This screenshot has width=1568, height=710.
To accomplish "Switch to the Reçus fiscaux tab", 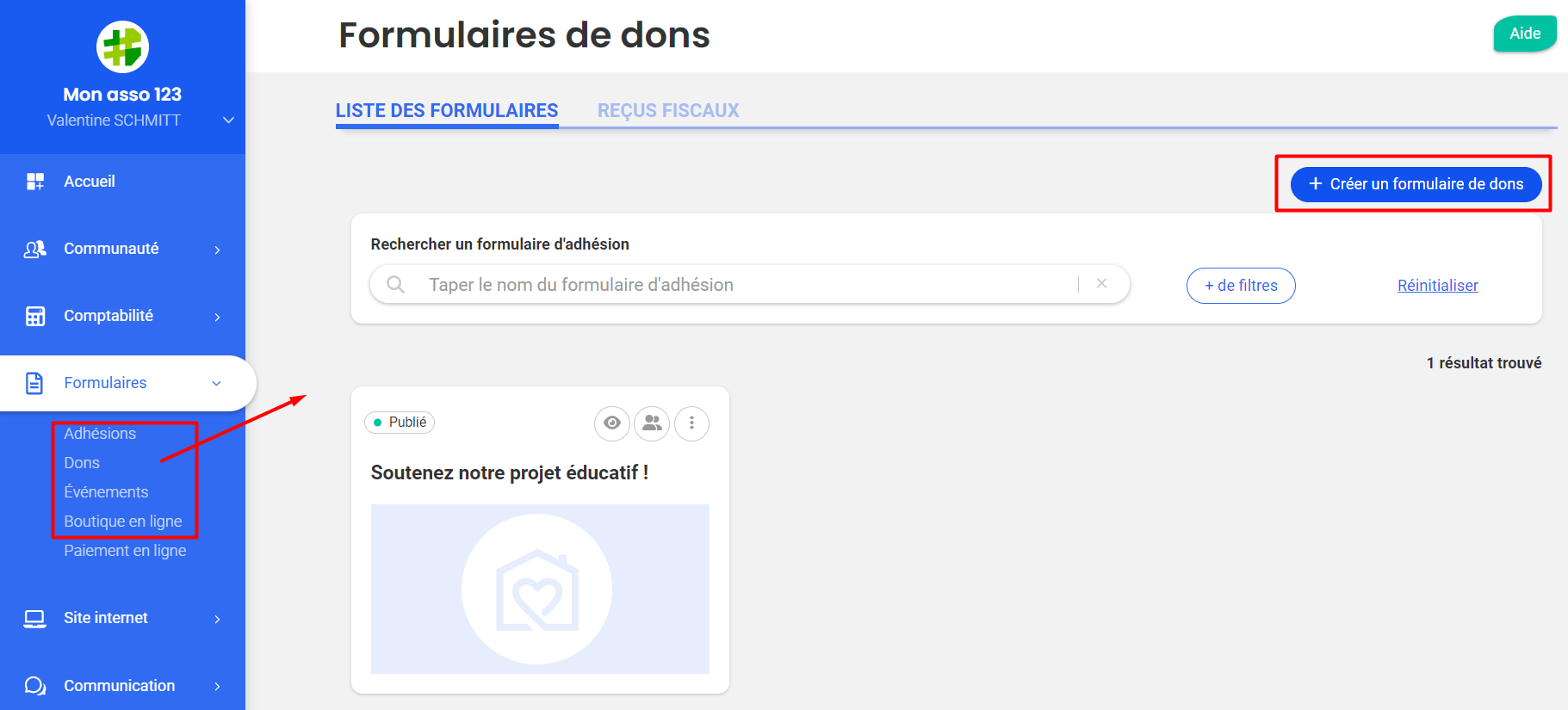I will pyautogui.click(x=668, y=111).
